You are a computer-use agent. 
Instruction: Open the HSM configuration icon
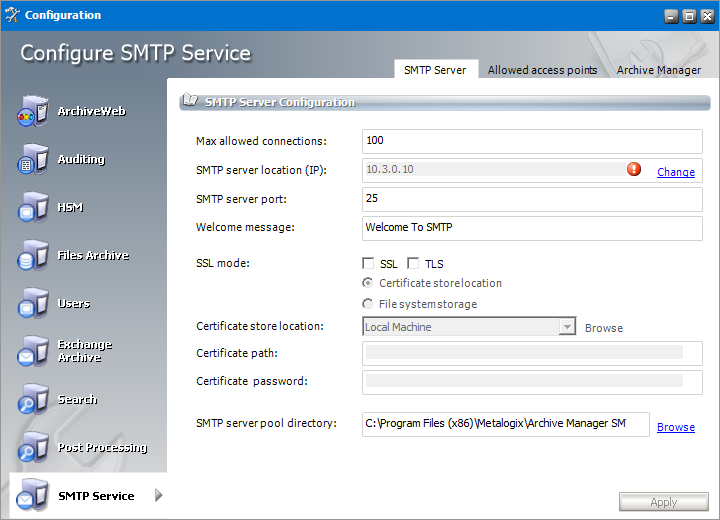pos(32,208)
